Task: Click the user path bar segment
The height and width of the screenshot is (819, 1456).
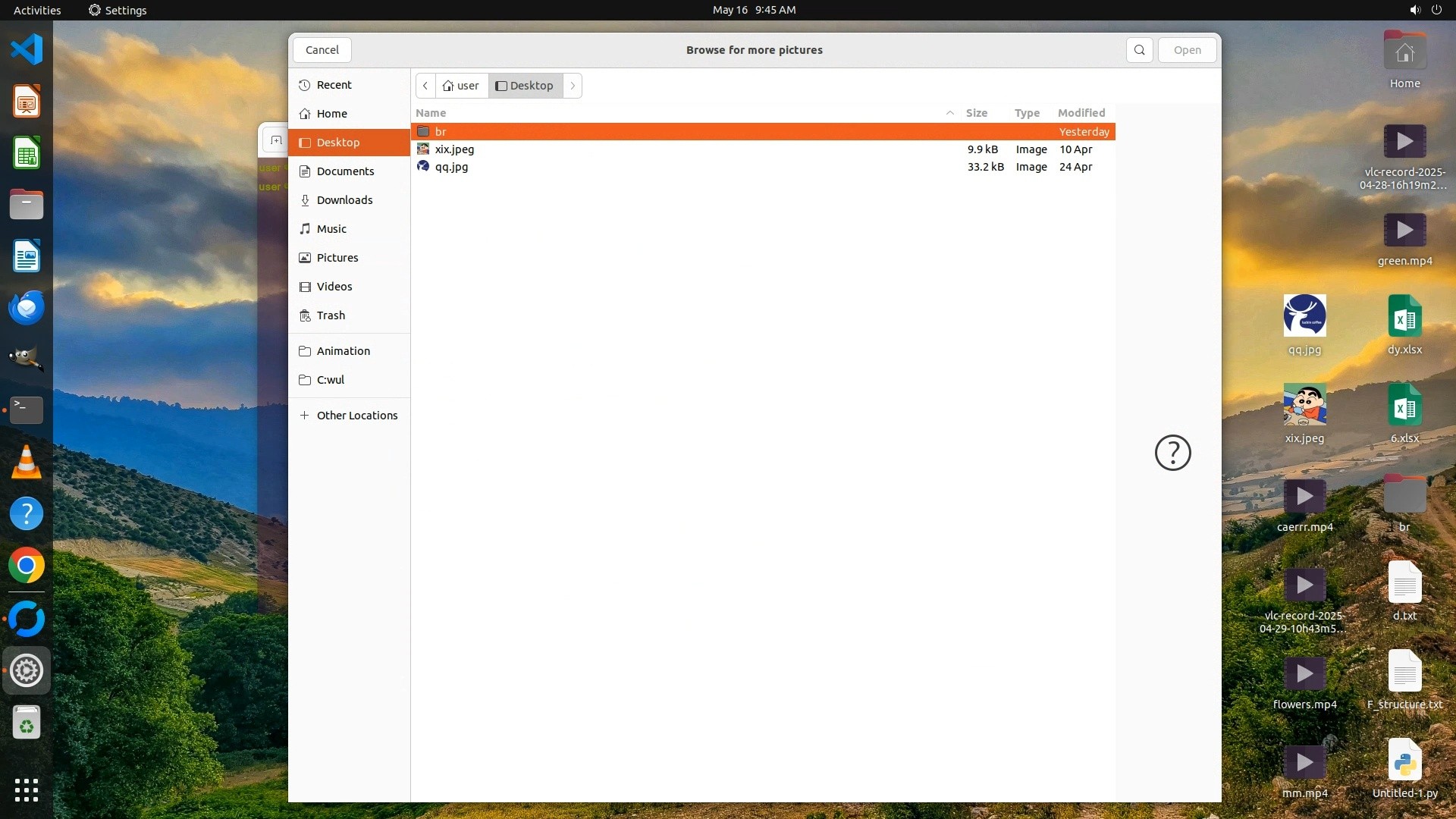Action: (461, 86)
